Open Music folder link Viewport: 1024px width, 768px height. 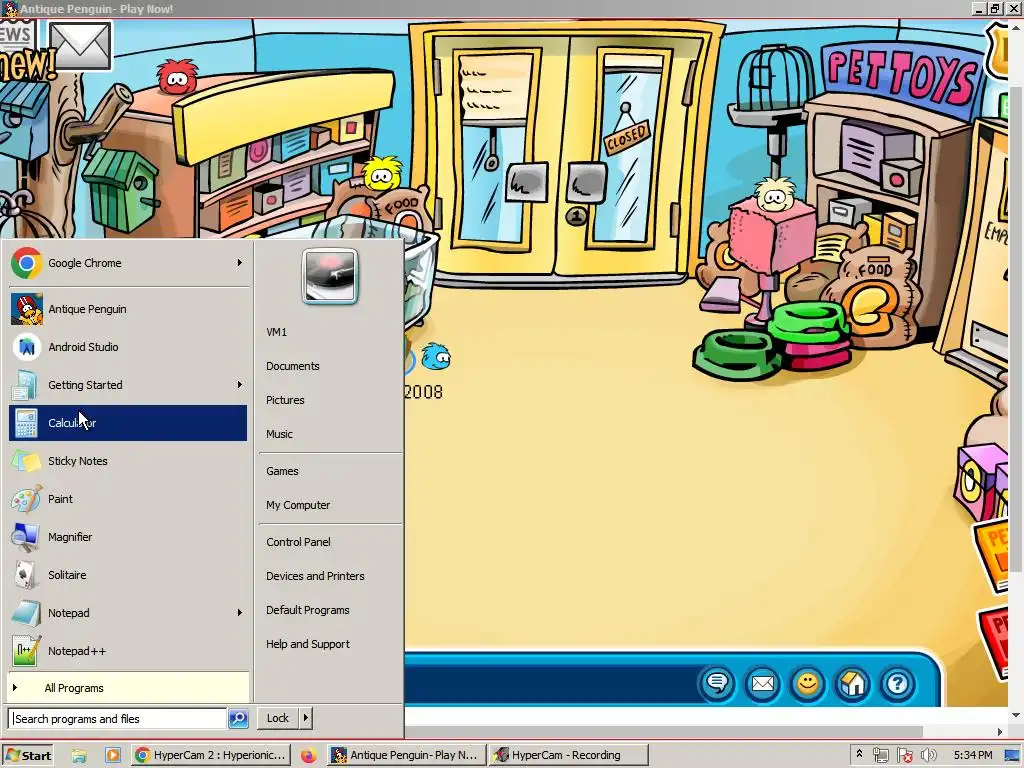point(330,434)
